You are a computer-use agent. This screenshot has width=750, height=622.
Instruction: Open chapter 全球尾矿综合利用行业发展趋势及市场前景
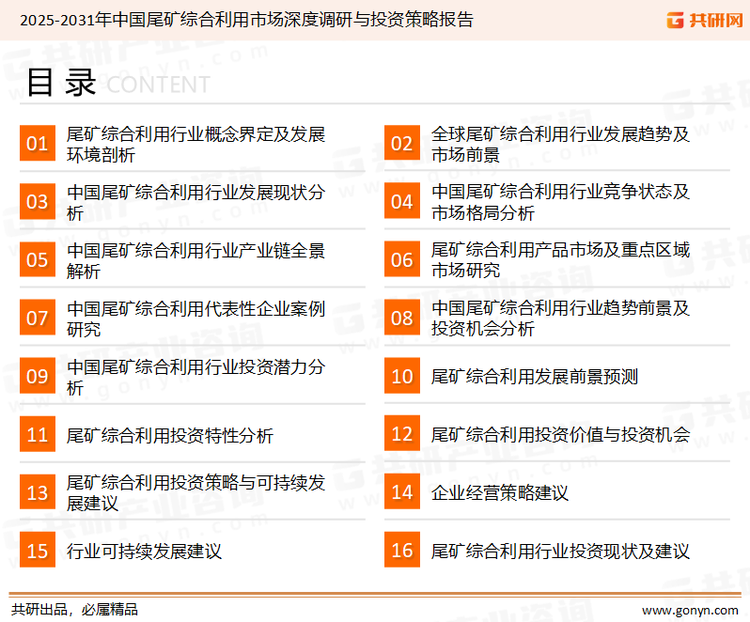click(560, 144)
